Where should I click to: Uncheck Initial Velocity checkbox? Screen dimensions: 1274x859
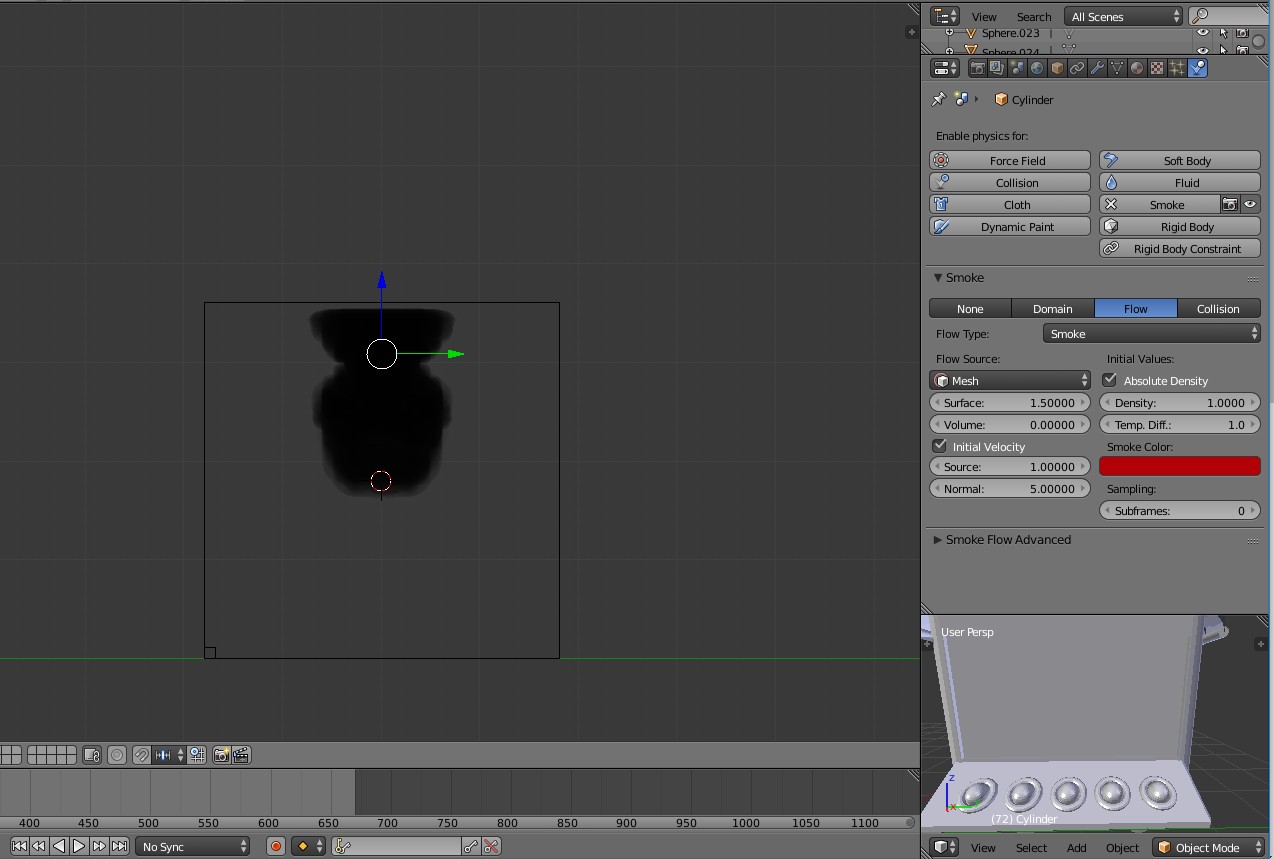coord(939,446)
